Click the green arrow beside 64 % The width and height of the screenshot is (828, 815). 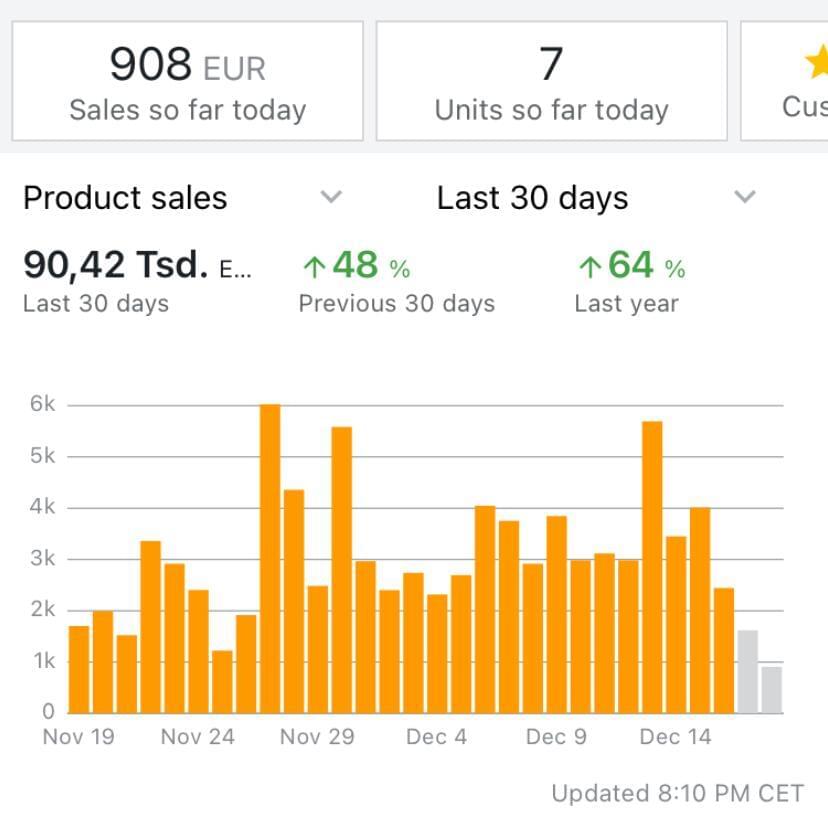click(589, 267)
